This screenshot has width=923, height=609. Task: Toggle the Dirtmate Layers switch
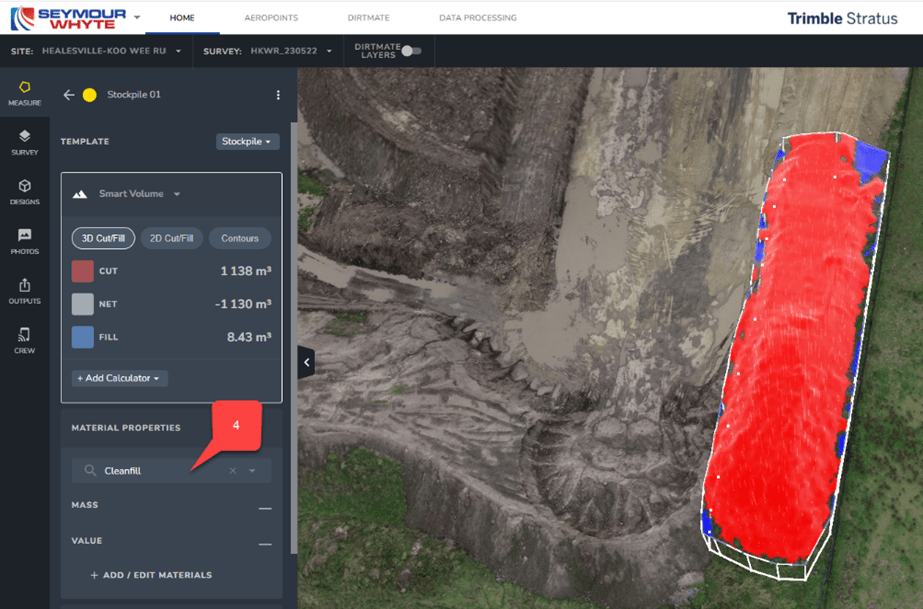pos(411,51)
